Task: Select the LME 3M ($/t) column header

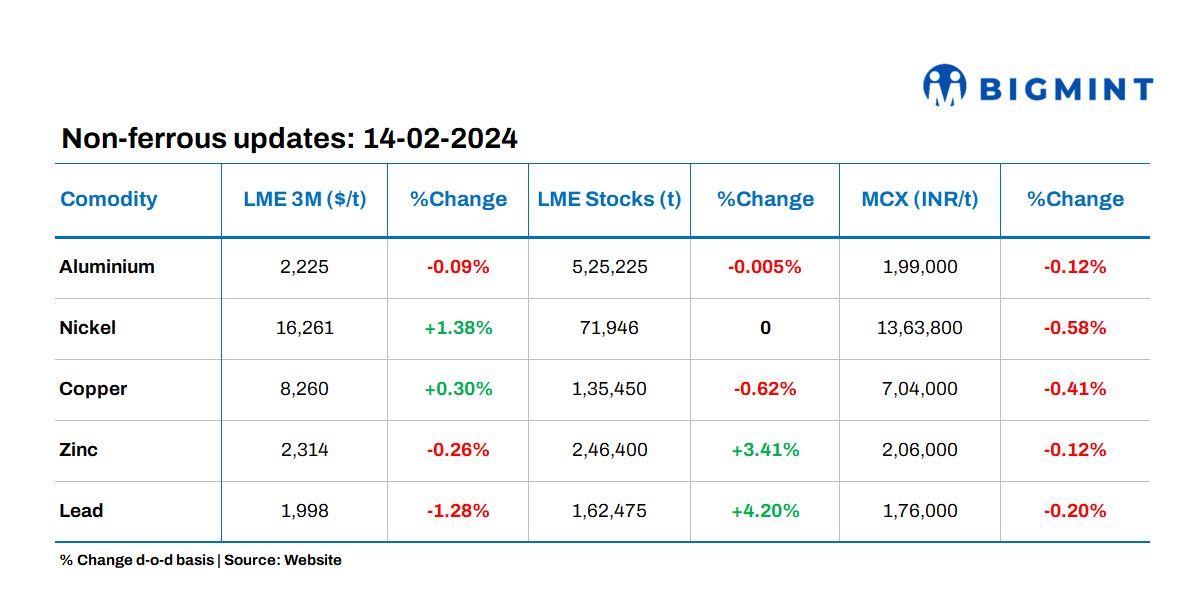Action: tap(305, 199)
